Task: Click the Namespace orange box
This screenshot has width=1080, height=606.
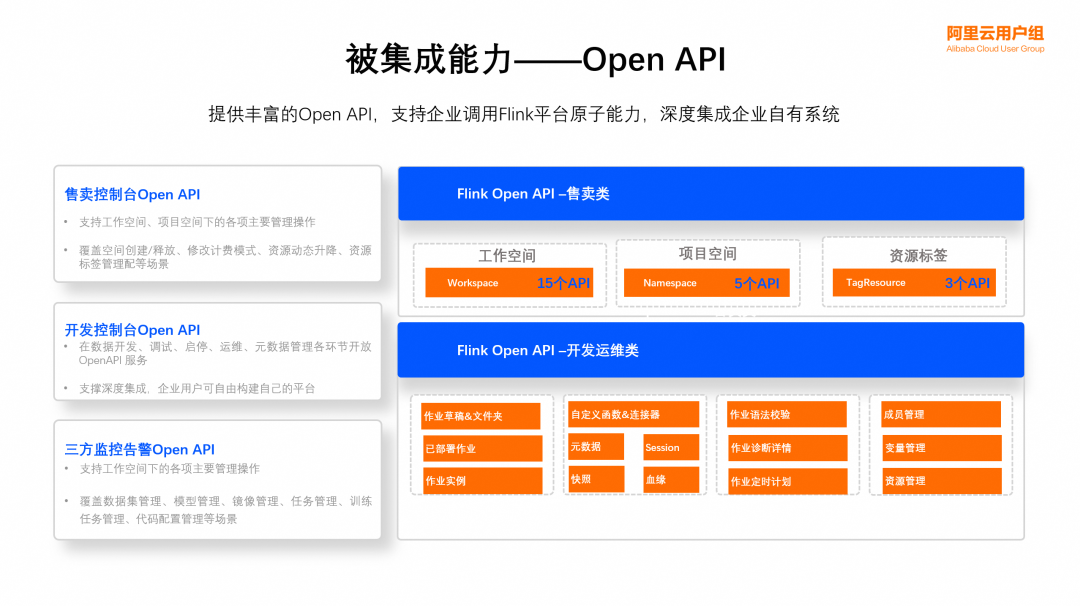Action: pyautogui.click(x=707, y=283)
